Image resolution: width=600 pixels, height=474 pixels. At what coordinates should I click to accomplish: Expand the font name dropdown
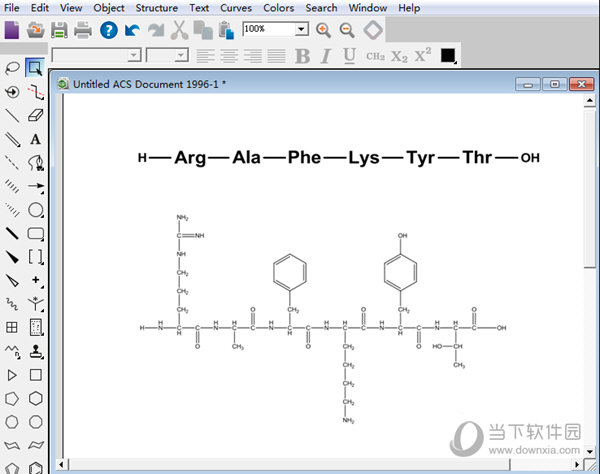[134, 55]
